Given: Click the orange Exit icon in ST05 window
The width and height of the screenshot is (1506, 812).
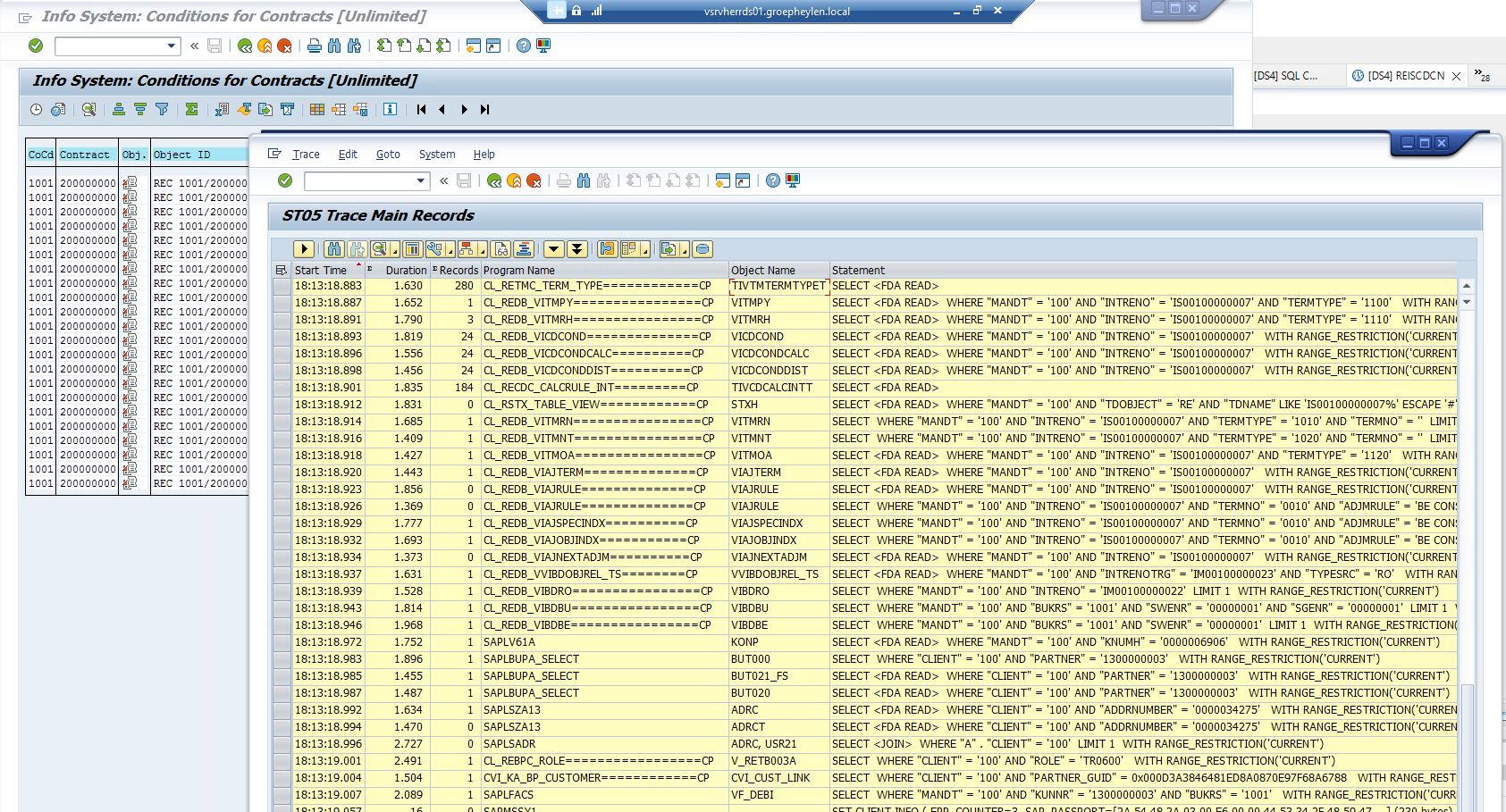Looking at the screenshot, I should [x=514, y=180].
